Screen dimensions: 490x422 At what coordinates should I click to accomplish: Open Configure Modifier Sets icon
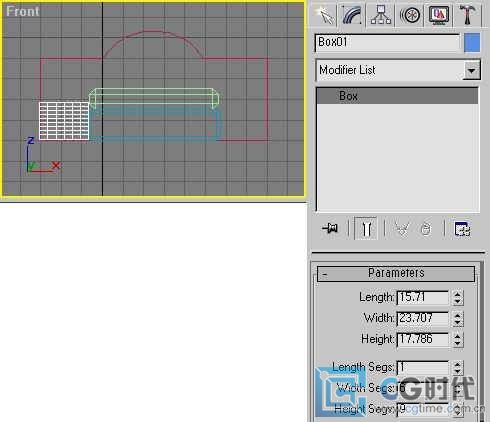(x=462, y=229)
